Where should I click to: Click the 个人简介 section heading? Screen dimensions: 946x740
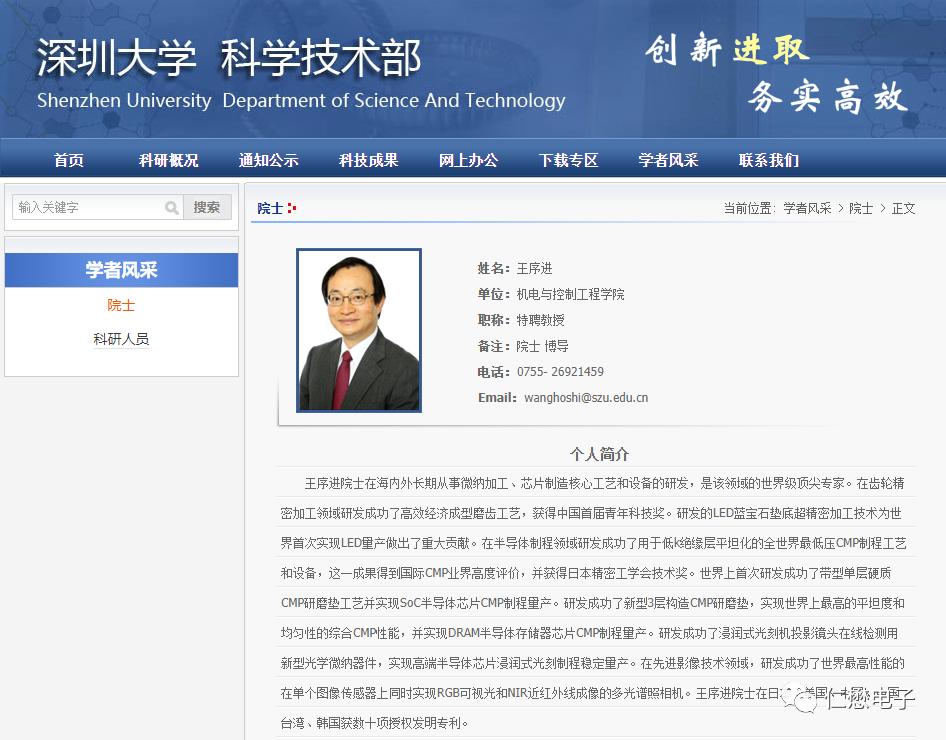(599, 454)
